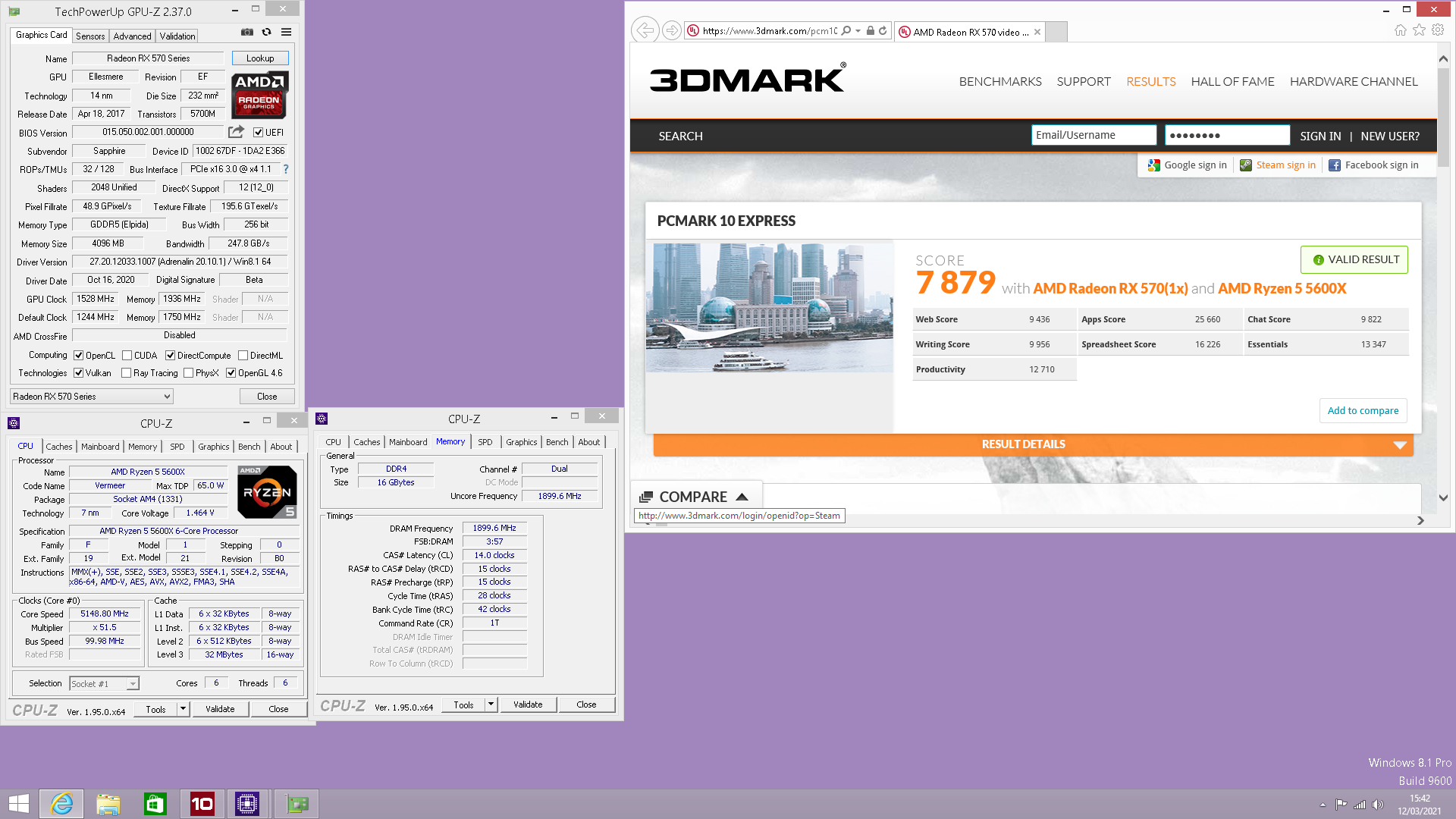Open Internet Explorer from the taskbar
Image resolution: width=1456 pixels, height=819 pixels.
tap(61, 804)
